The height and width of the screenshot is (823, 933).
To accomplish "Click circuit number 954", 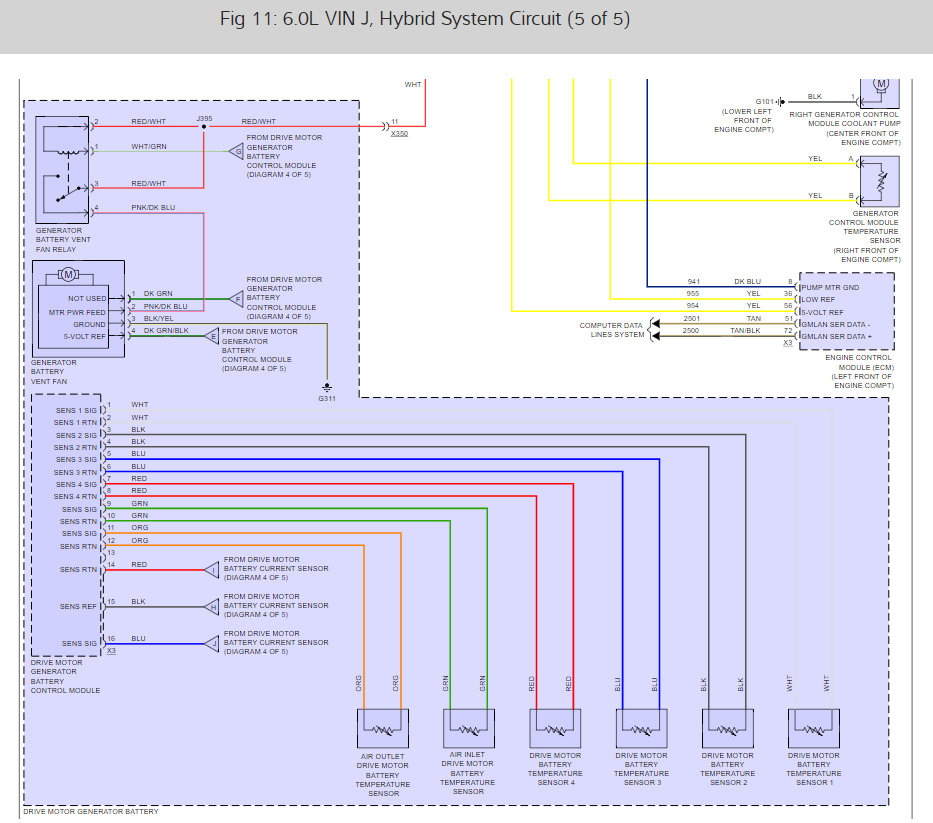I will (693, 305).
